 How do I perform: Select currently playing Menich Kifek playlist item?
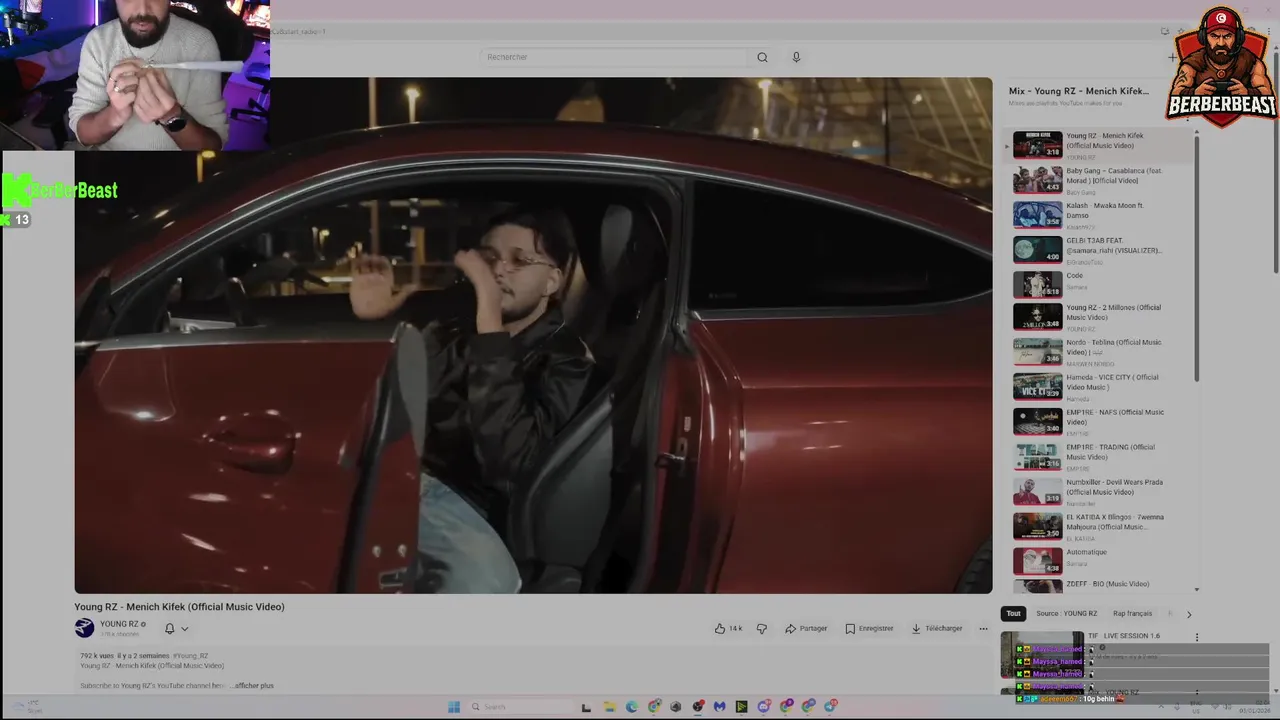(x=1100, y=145)
